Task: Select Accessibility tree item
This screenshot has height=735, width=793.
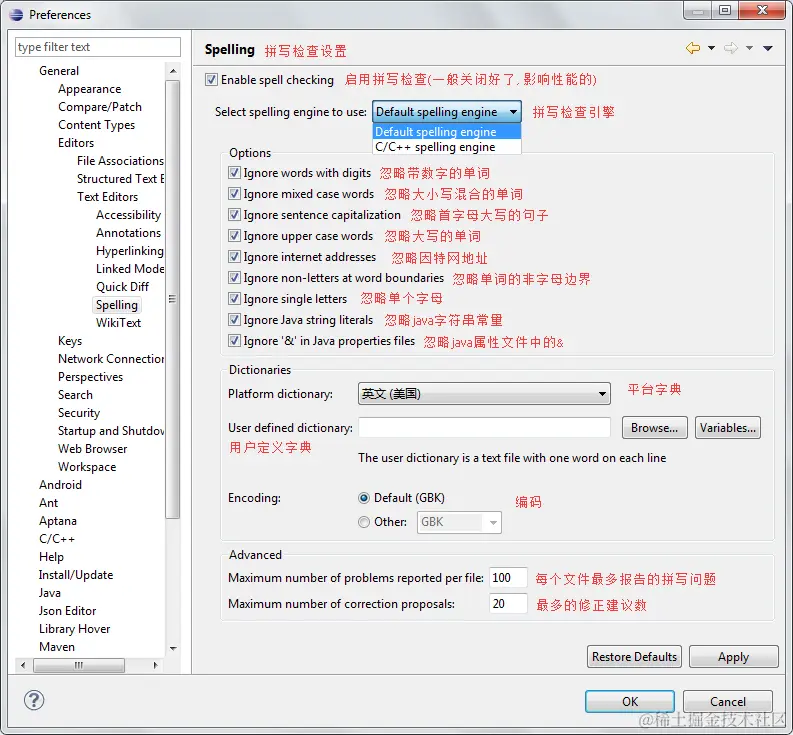Action: tap(128, 215)
